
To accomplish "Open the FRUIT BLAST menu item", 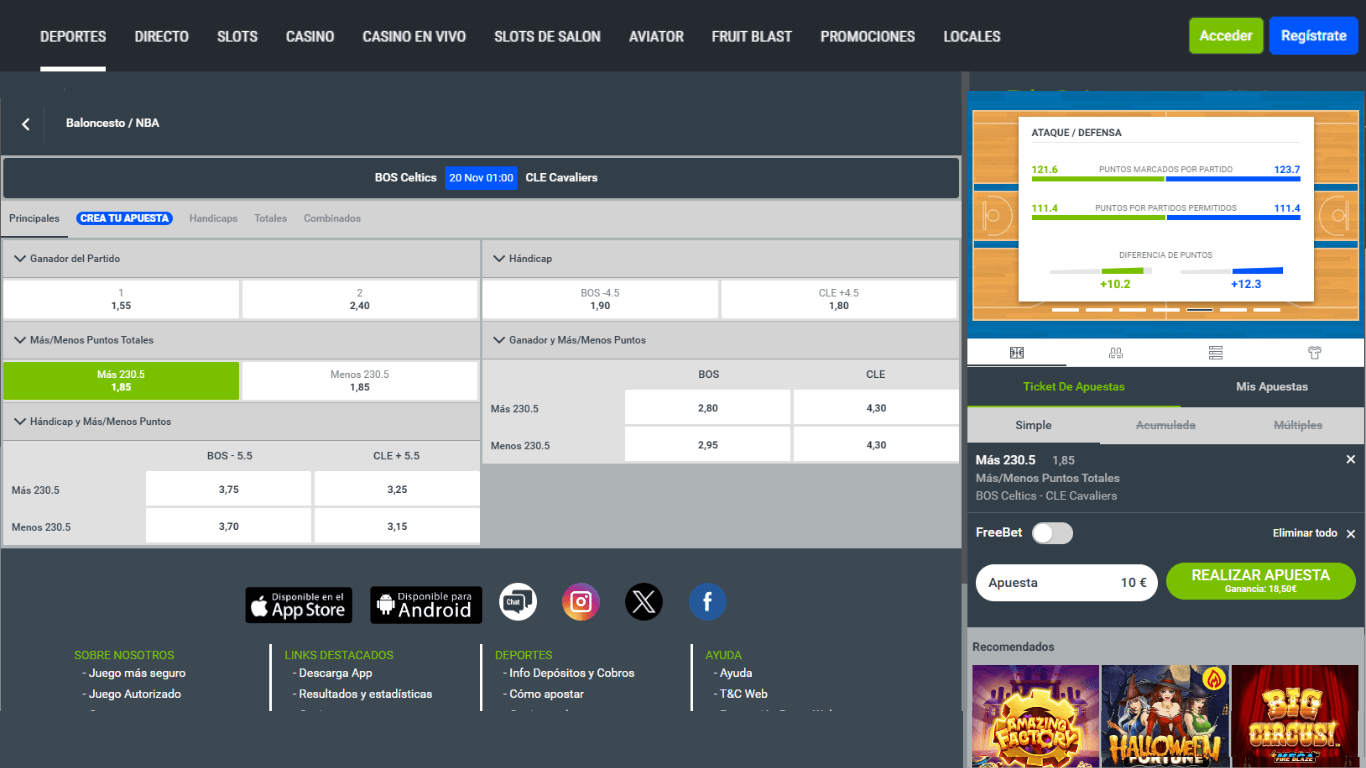I will 752,36.
